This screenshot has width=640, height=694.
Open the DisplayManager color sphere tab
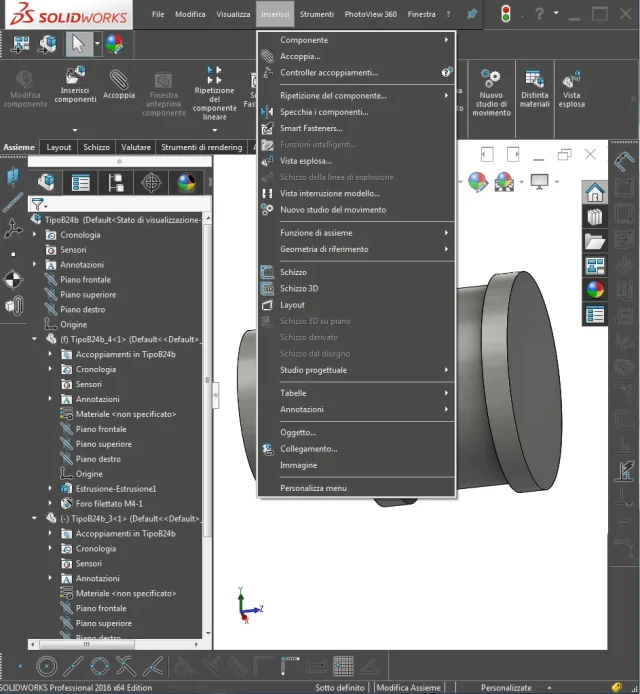[186, 182]
